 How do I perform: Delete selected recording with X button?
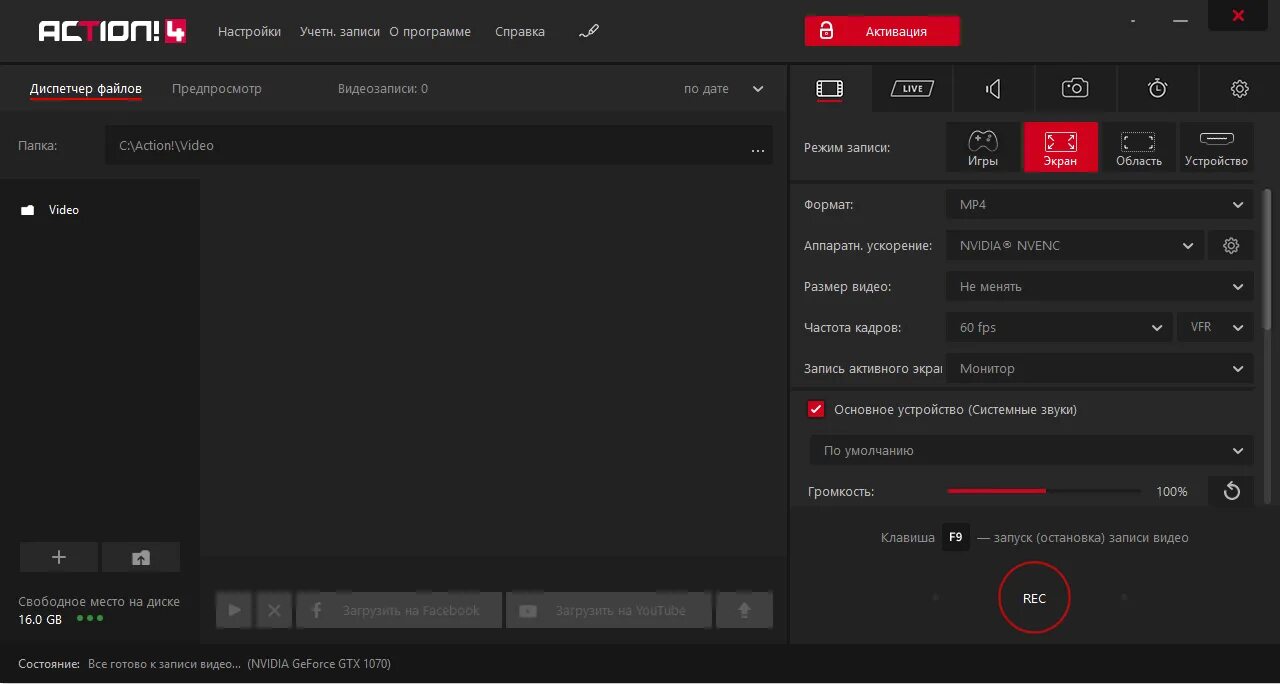pos(274,610)
